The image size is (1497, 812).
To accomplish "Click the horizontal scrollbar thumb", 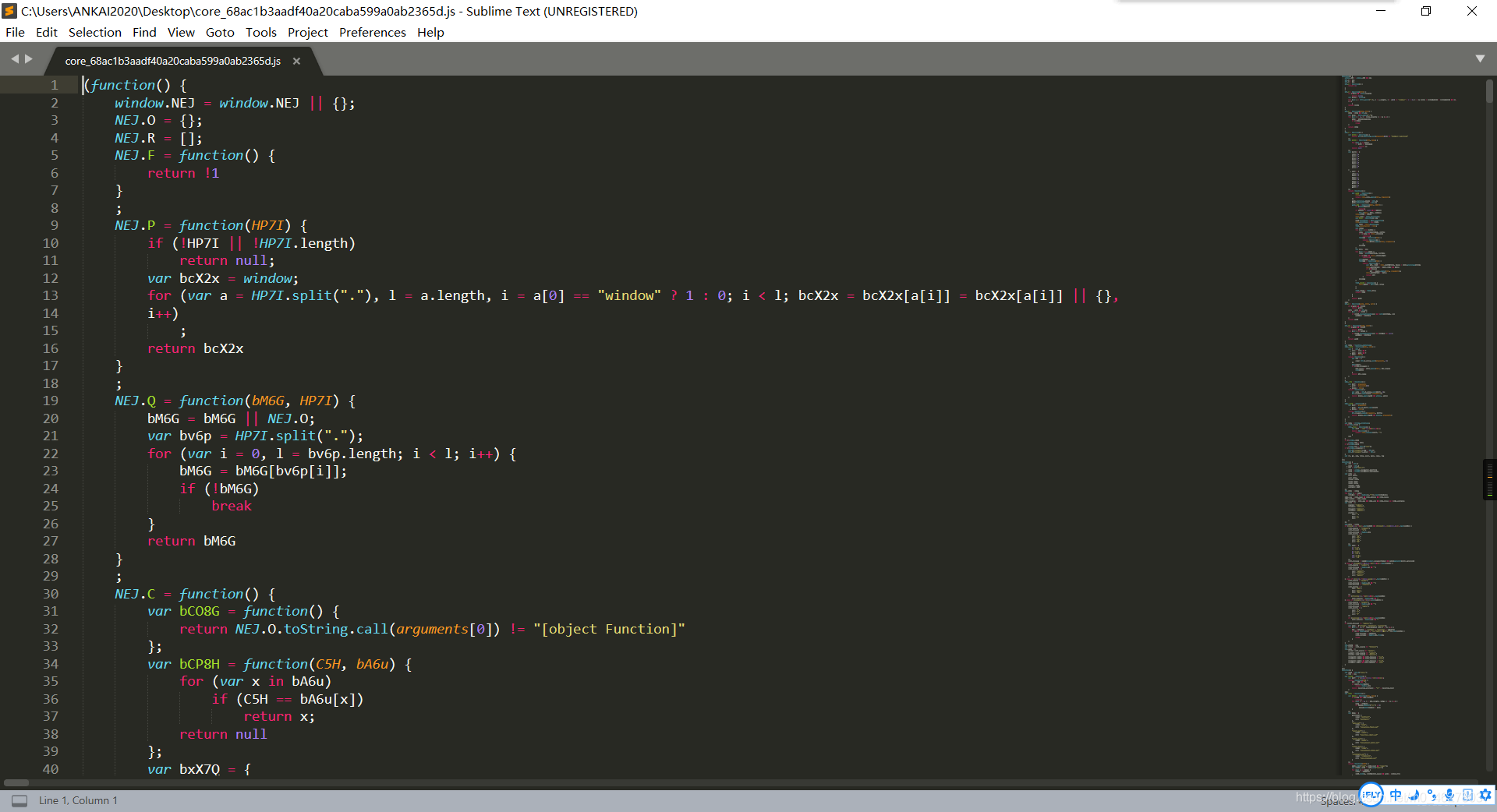I will click(x=16, y=782).
